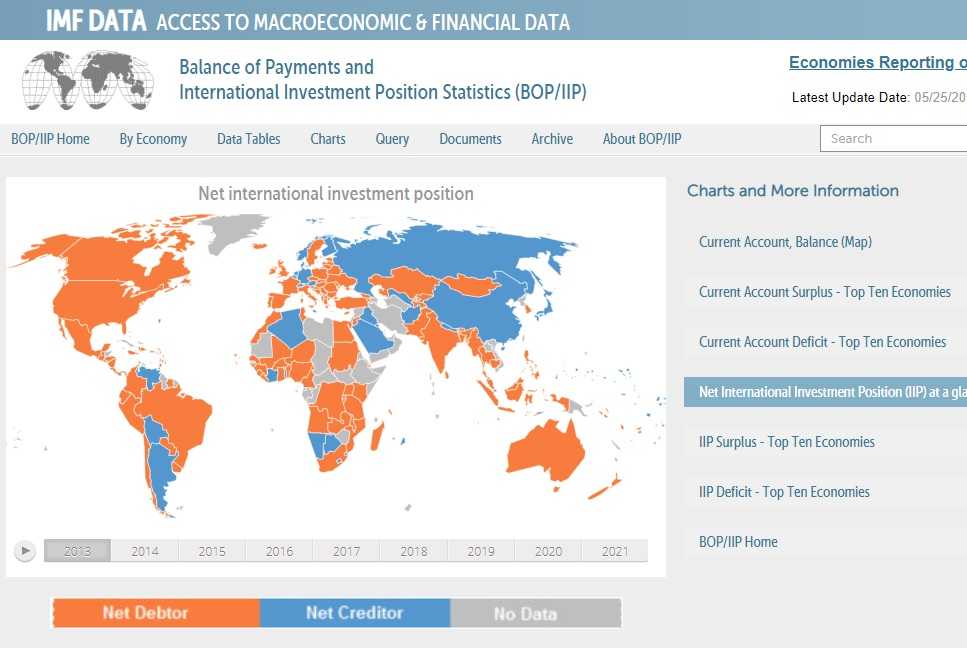Open Economies Reporting link
The height and width of the screenshot is (648, 967).
coord(877,63)
